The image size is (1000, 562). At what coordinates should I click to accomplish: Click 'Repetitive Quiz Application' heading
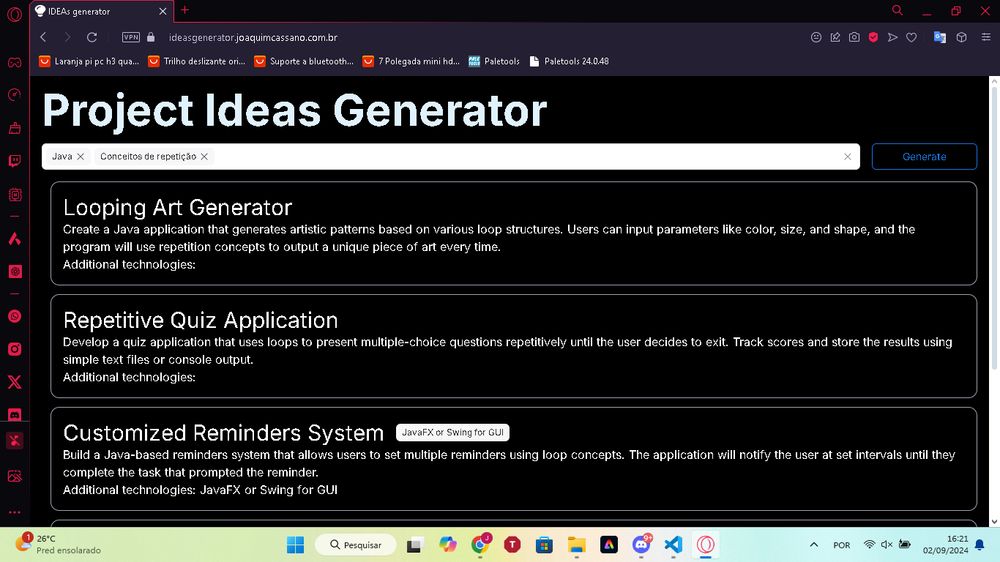(x=200, y=320)
